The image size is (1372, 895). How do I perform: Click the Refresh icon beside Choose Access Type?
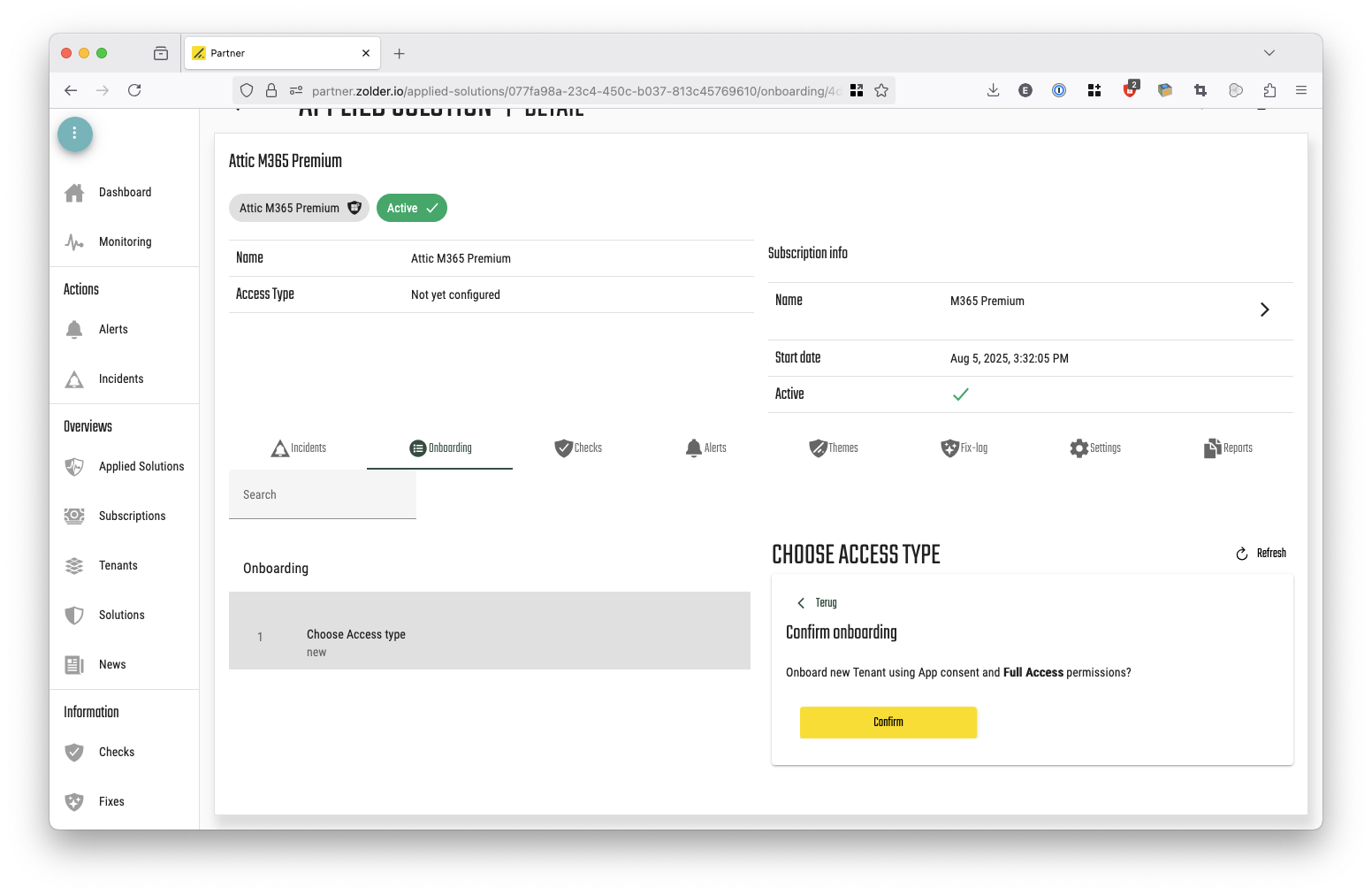pos(1241,554)
